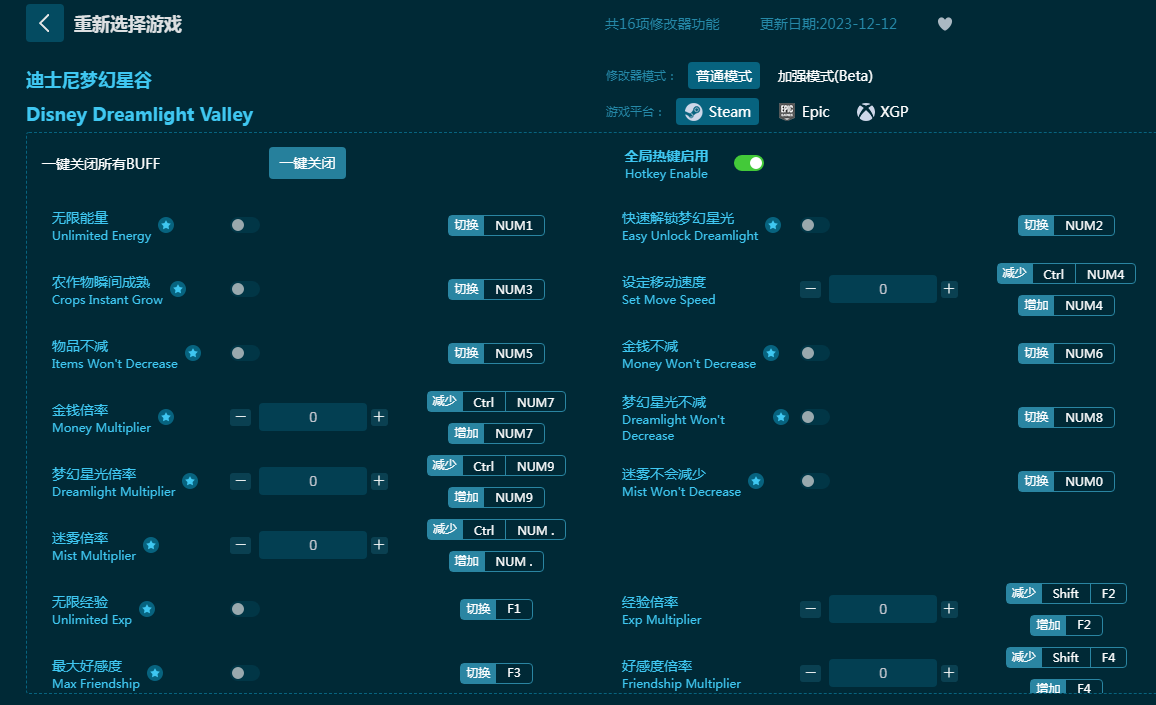Enable the Easy Unlock Dreamlight toggle
The width and height of the screenshot is (1156, 705).
pos(815,225)
